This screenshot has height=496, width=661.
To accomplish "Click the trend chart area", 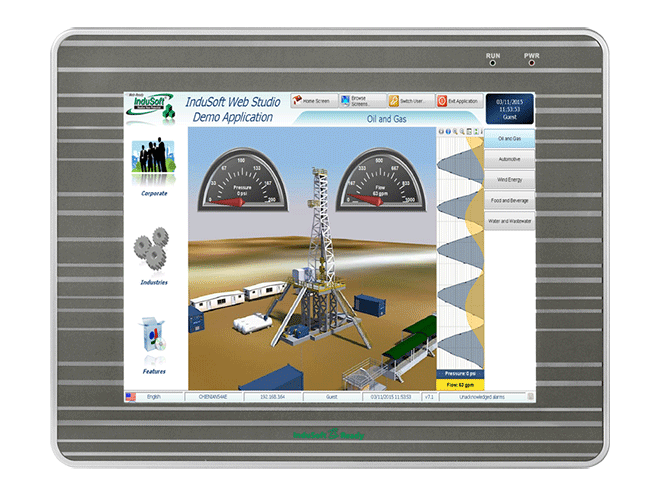I will coord(460,253).
